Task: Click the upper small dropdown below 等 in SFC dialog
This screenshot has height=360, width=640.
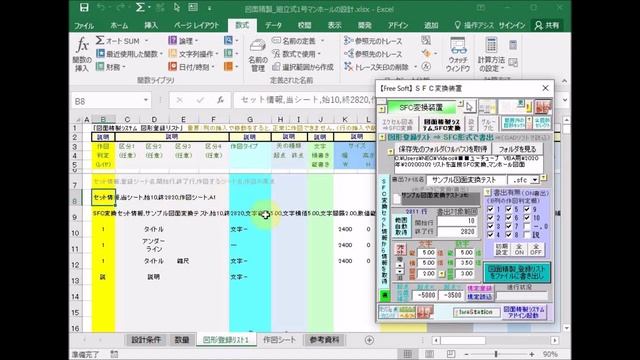Action: coord(400,265)
